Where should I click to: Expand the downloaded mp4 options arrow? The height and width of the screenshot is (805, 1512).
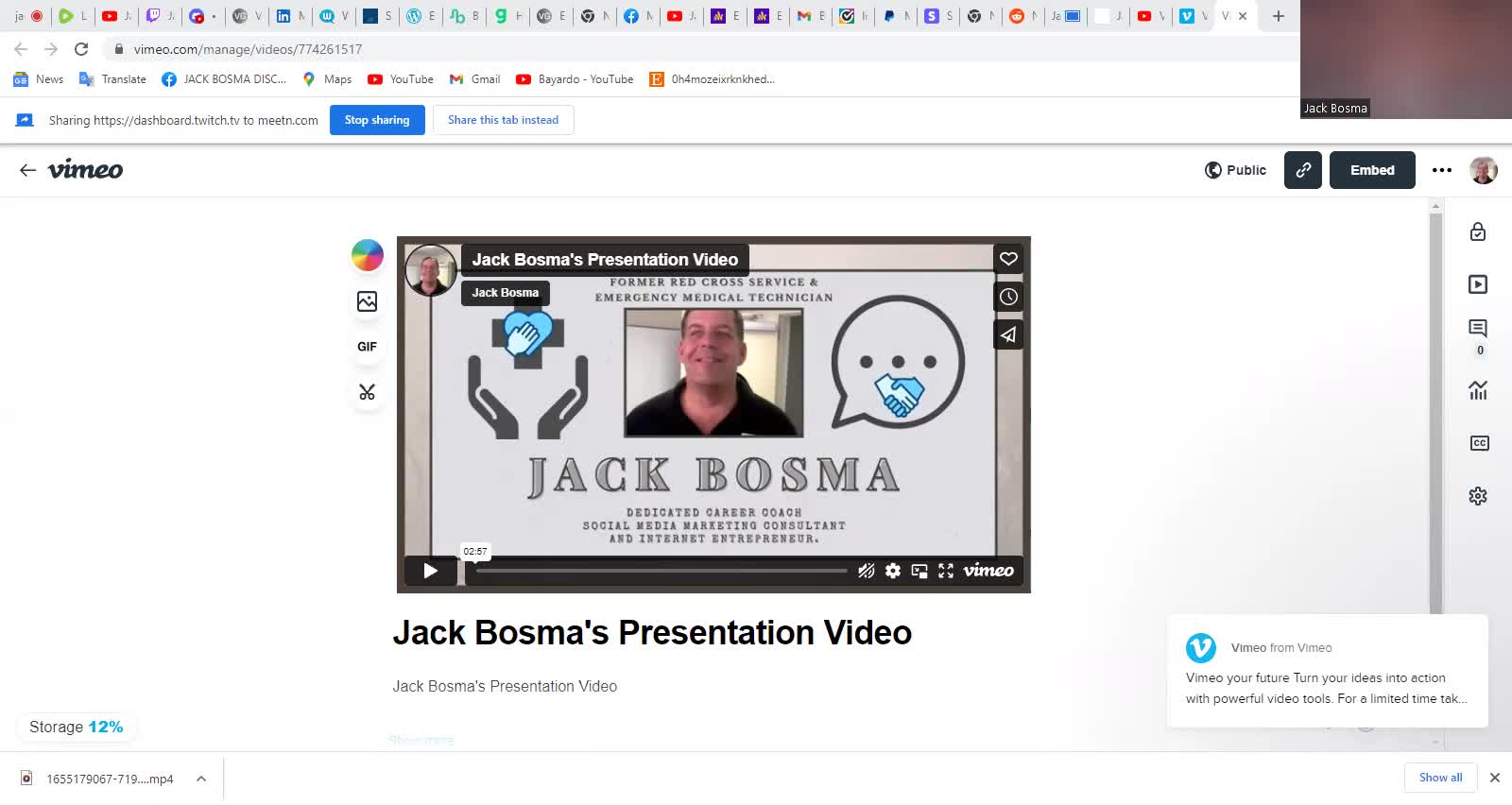pyautogui.click(x=201, y=779)
